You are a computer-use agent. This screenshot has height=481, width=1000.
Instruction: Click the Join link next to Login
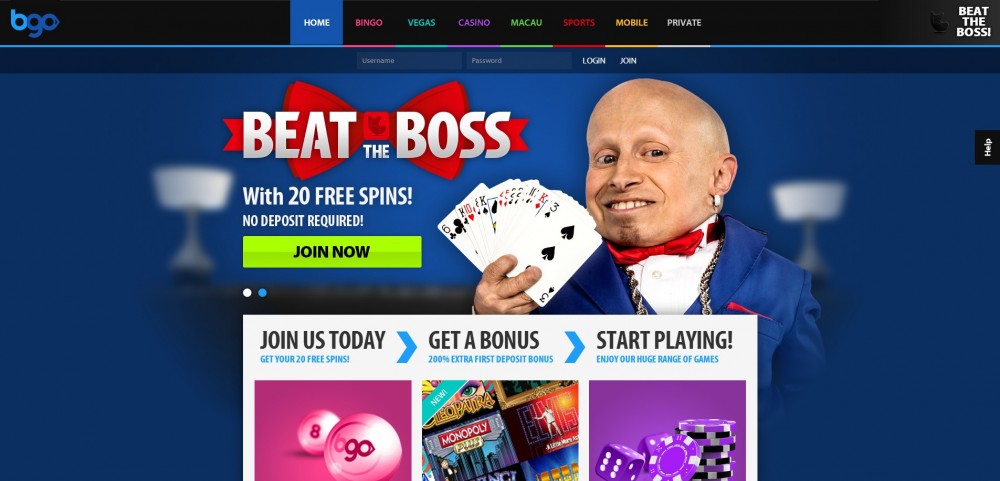628,61
